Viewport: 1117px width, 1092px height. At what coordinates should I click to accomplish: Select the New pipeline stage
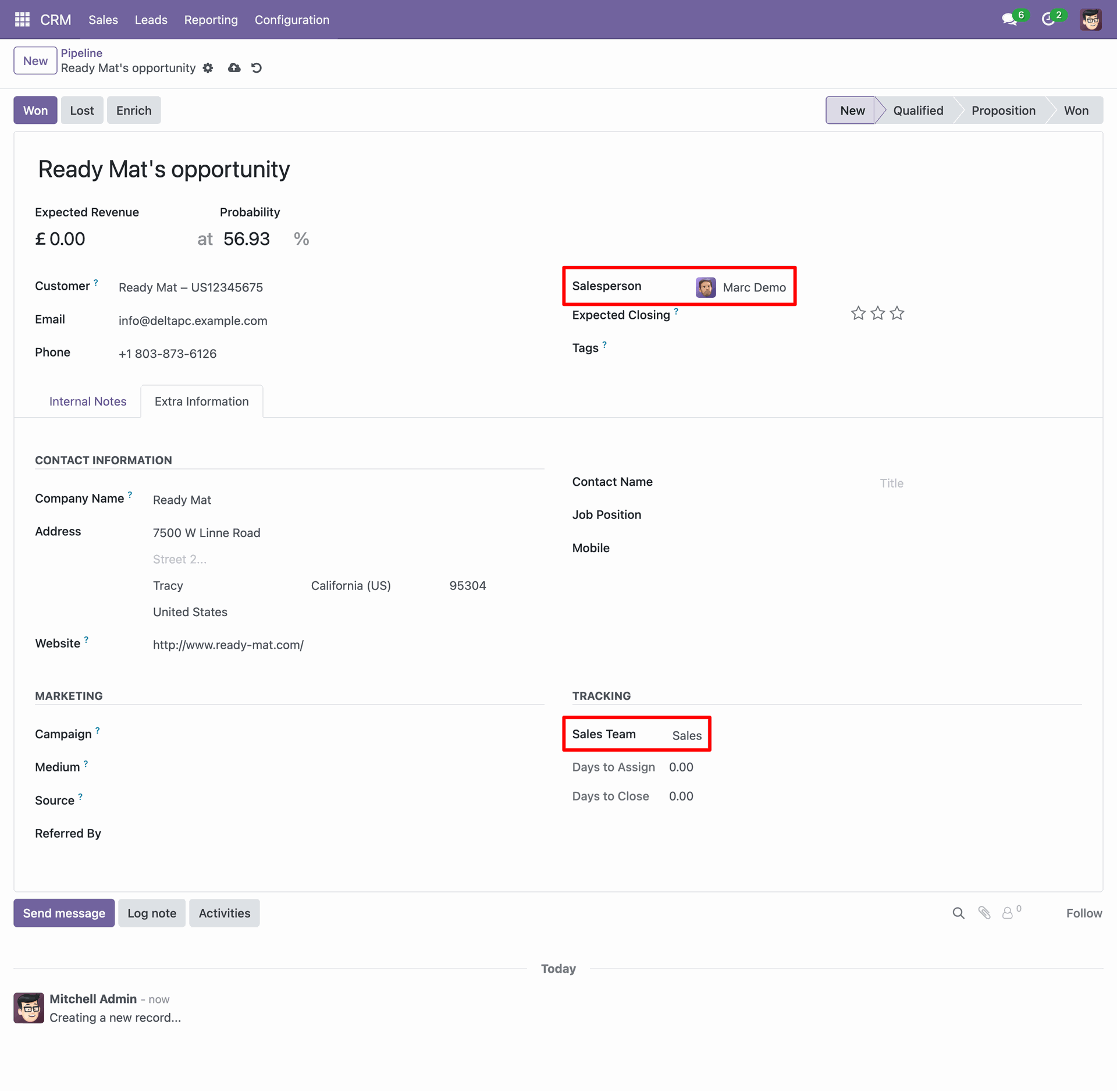852,111
